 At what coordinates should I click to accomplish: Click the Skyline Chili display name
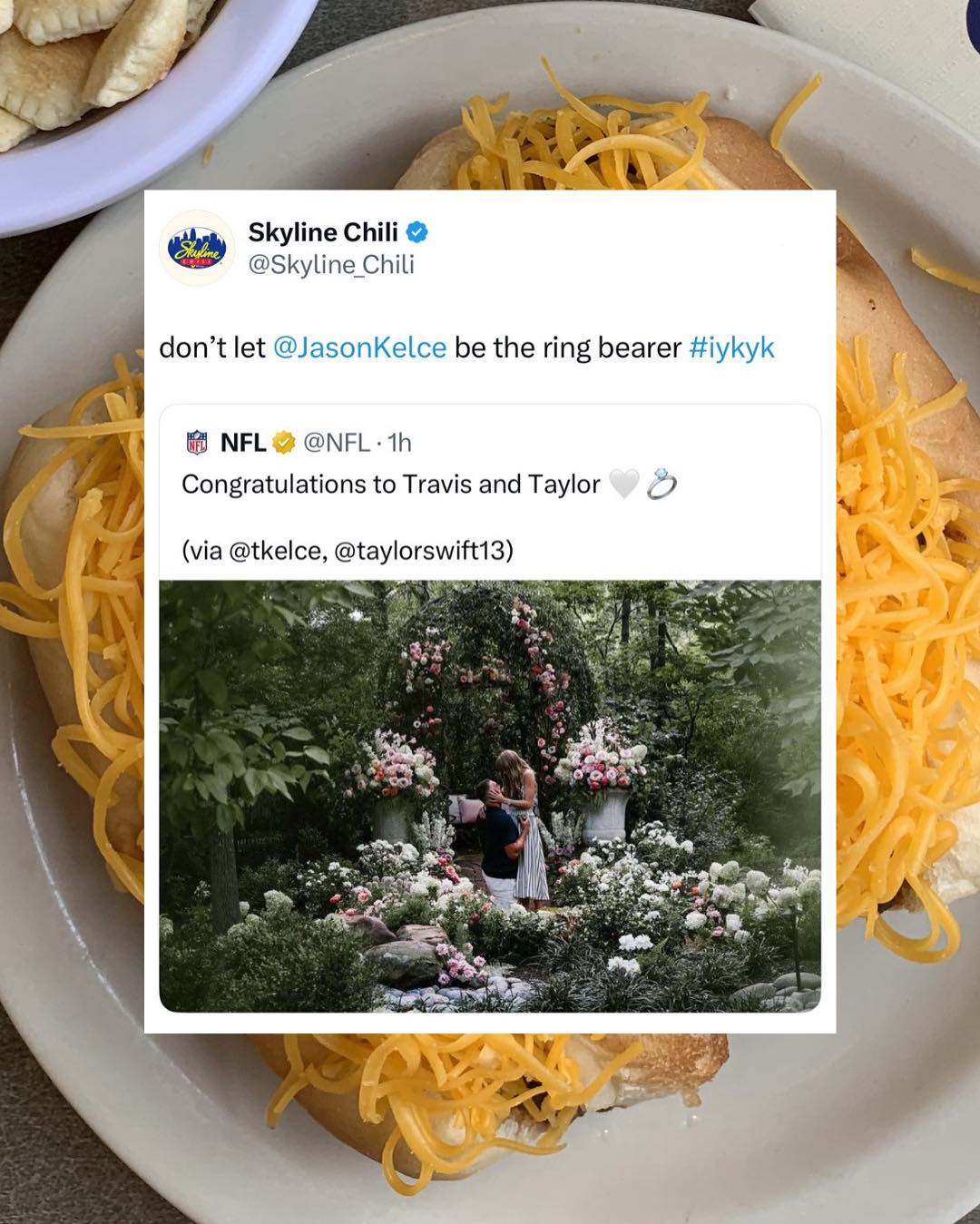click(323, 232)
